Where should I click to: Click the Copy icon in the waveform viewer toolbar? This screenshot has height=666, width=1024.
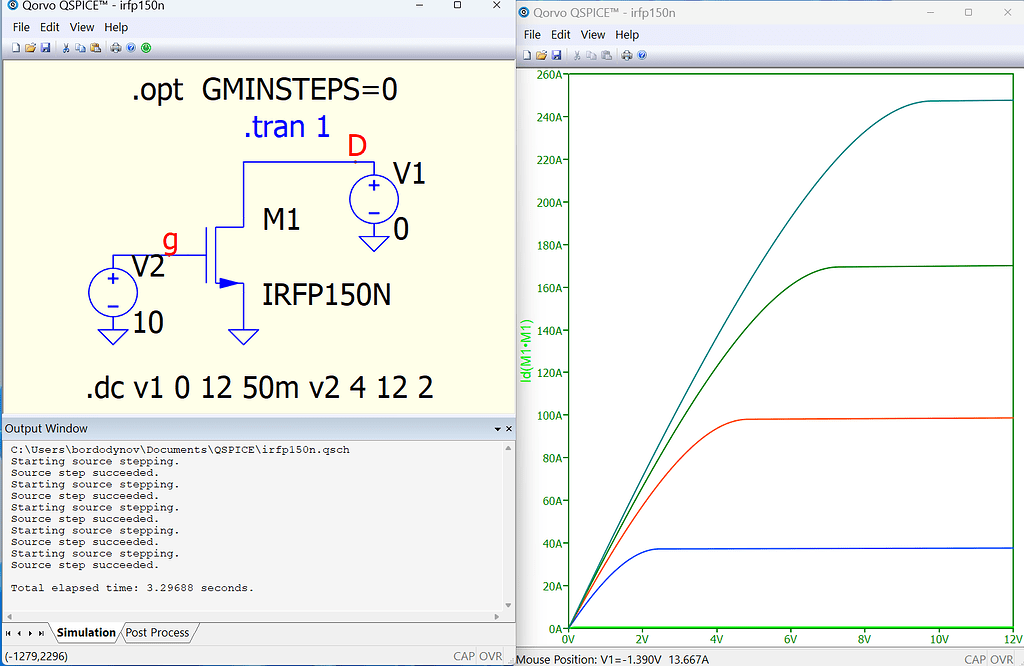pos(591,53)
